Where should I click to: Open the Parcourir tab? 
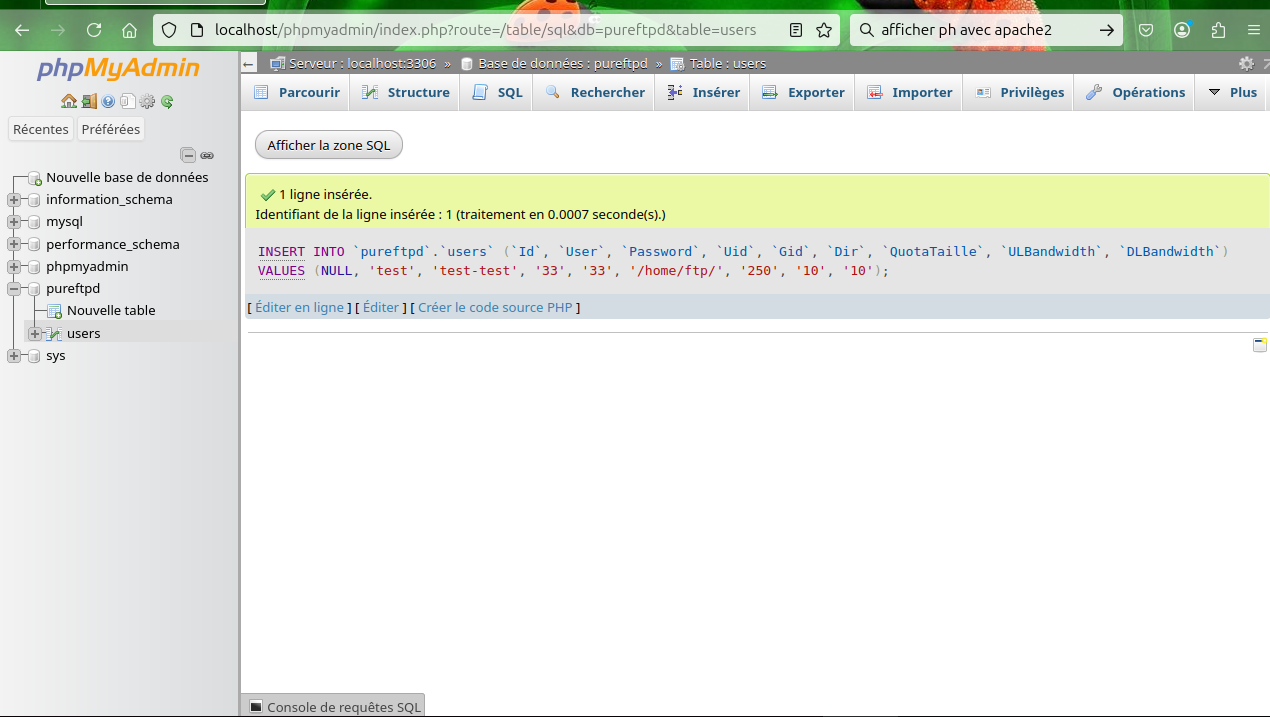296,92
